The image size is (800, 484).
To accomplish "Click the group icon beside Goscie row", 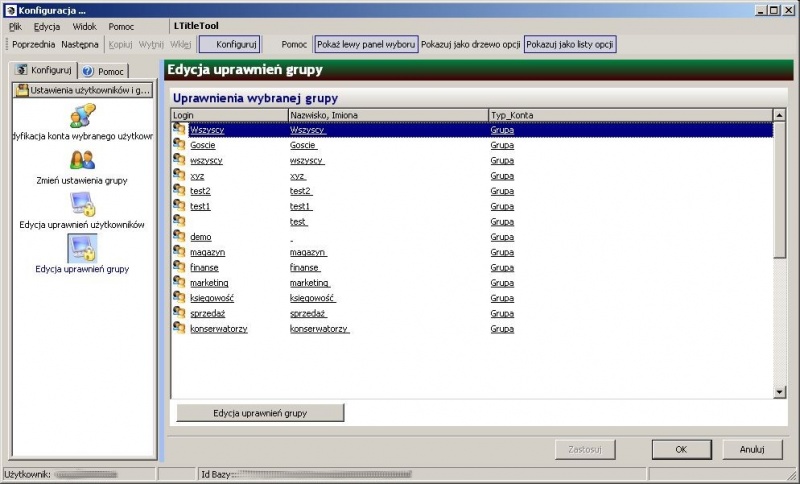I will [179, 144].
